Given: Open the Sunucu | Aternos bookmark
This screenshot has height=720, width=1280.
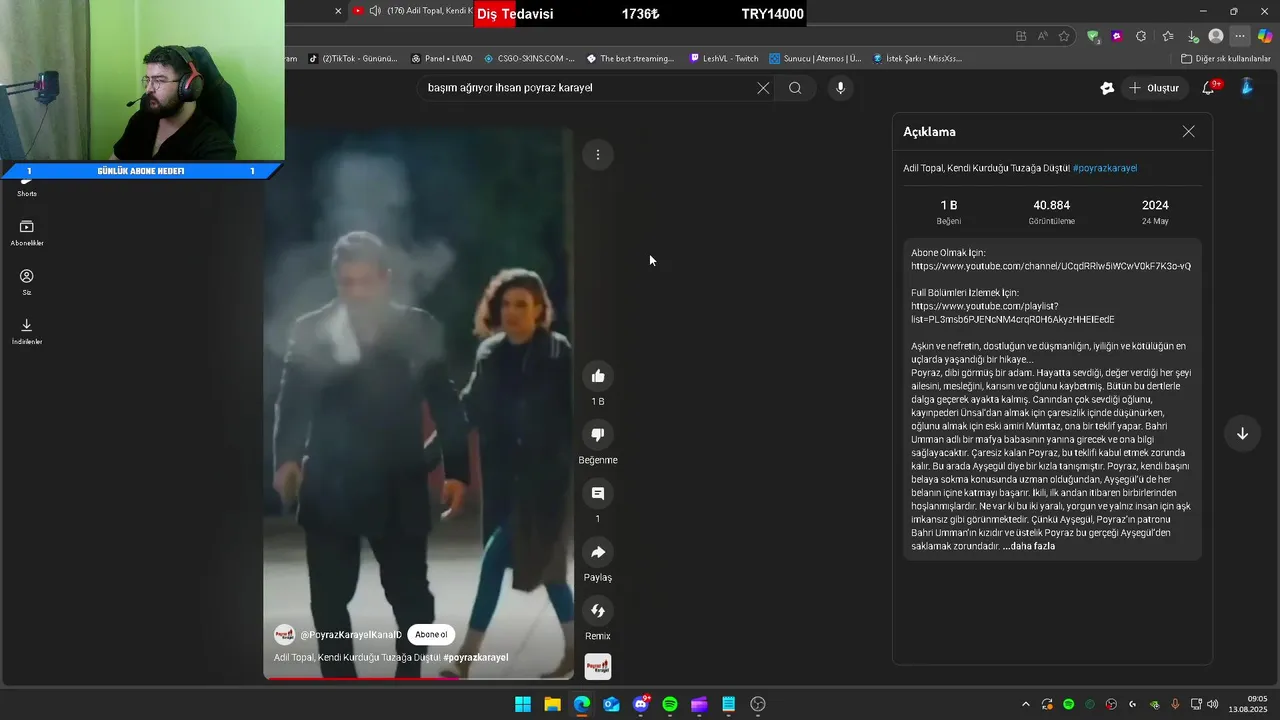Looking at the screenshot, I should pyautogui.click(x=815, y=59).
